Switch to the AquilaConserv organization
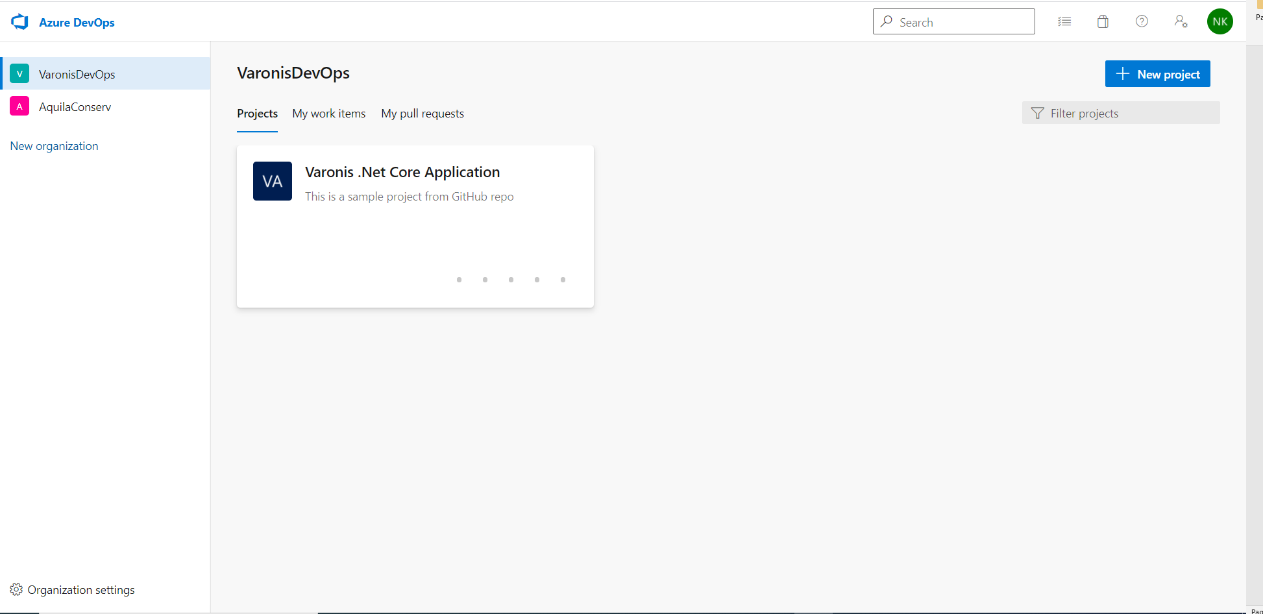Screen dimensions: 1263x614 (x=74, y=106)
